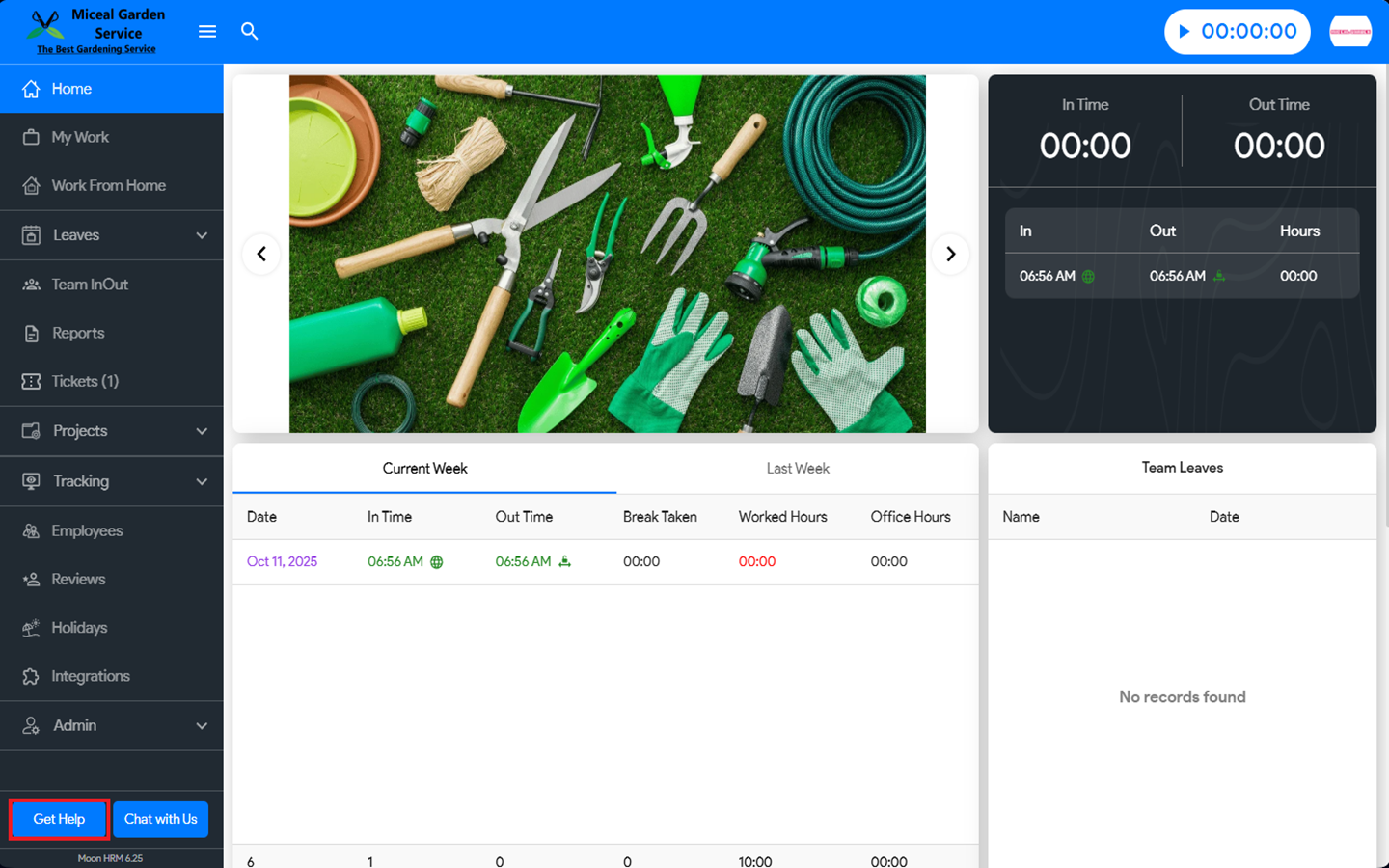Viewport: 1389px width, 868px height.
Task: Advance to the next carousel image
Action: [950, 255]
